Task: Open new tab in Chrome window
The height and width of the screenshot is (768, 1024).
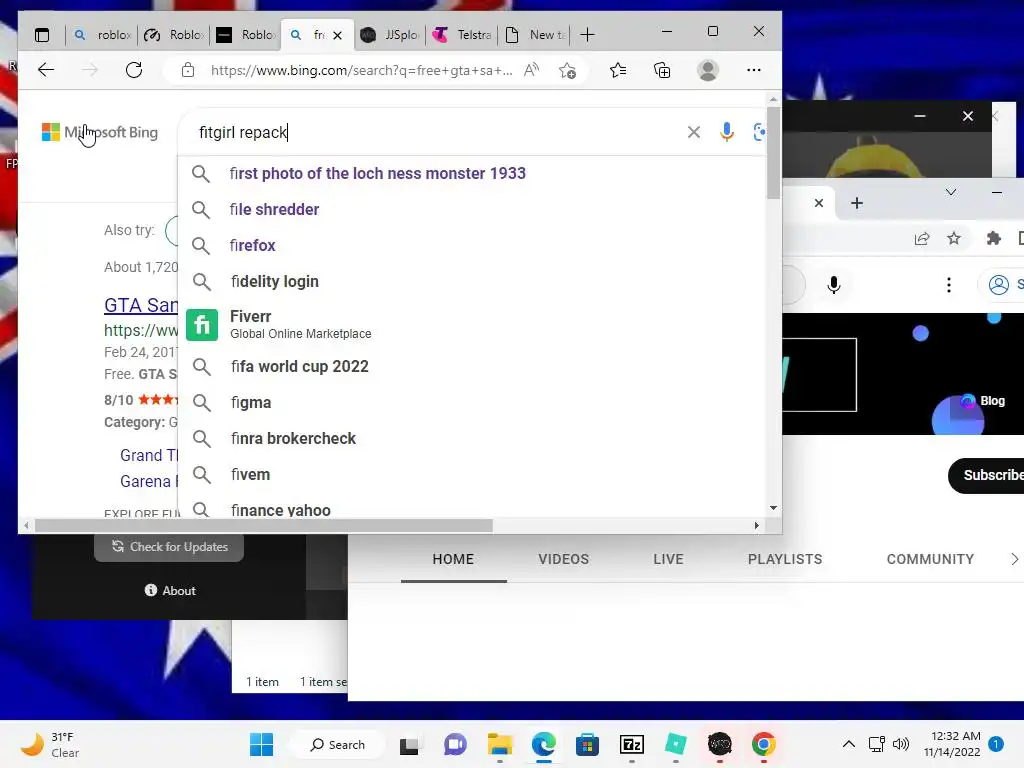Action: click(857, 203)
